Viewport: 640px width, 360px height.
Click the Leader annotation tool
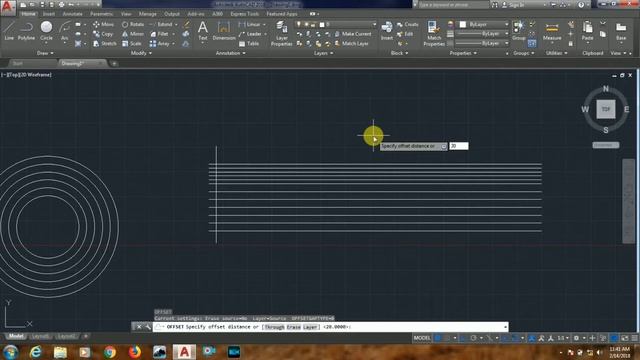pyautogui.click(x=250, y=34)
